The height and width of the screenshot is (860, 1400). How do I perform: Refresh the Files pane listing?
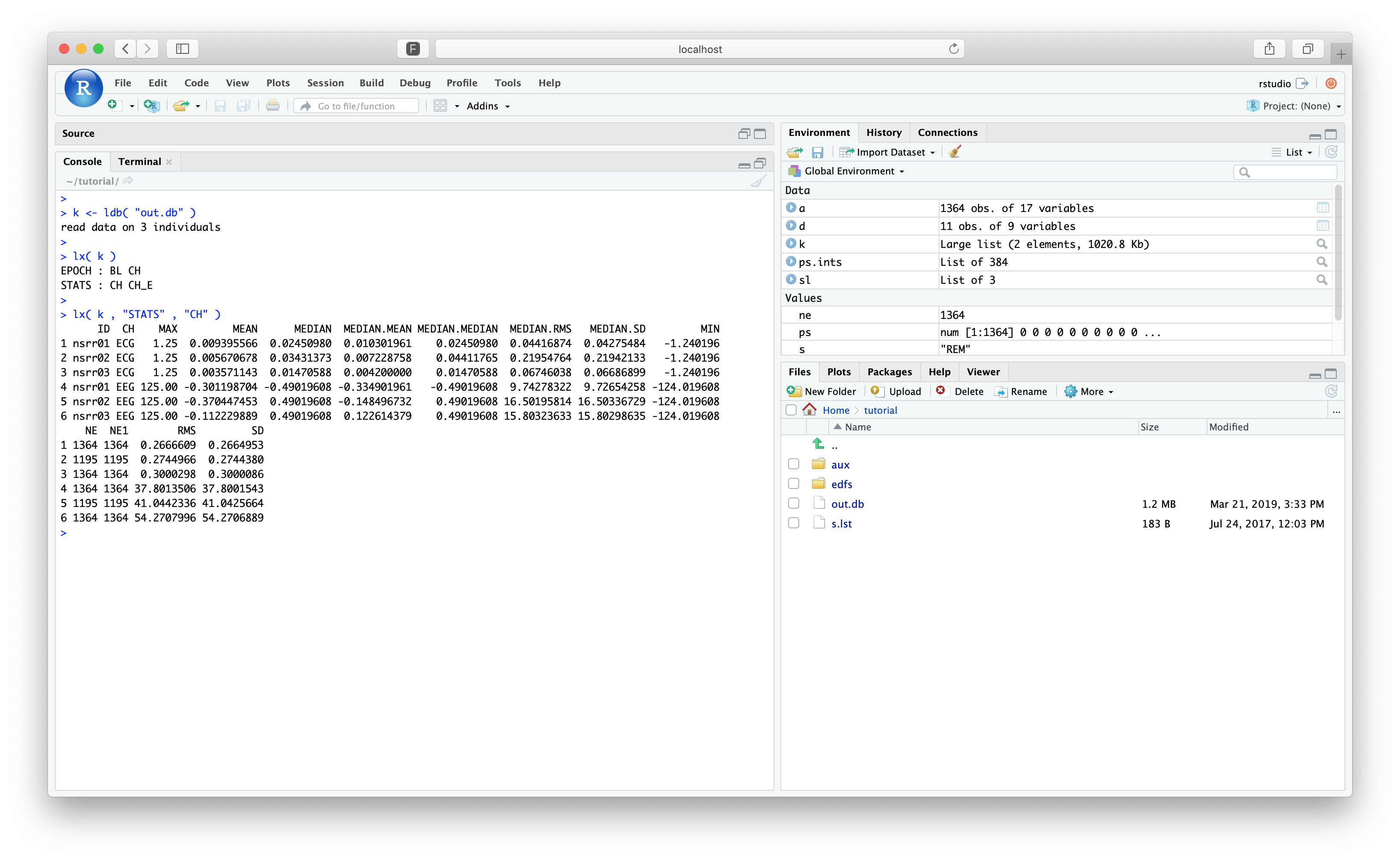[1331, 392]
